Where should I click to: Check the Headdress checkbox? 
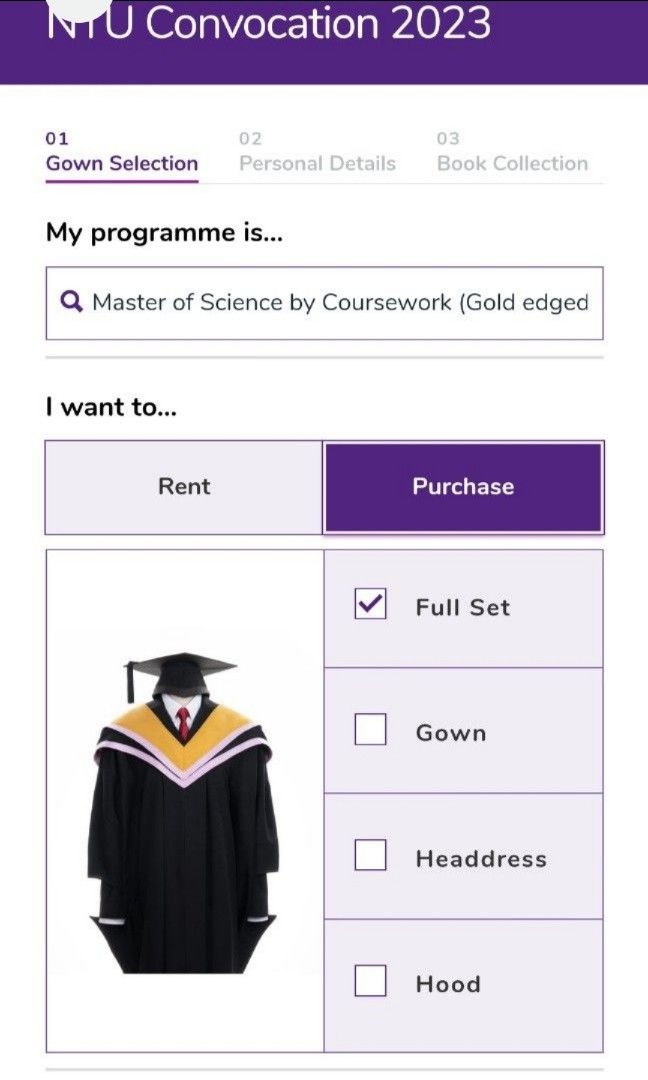(x=370, y=857)
